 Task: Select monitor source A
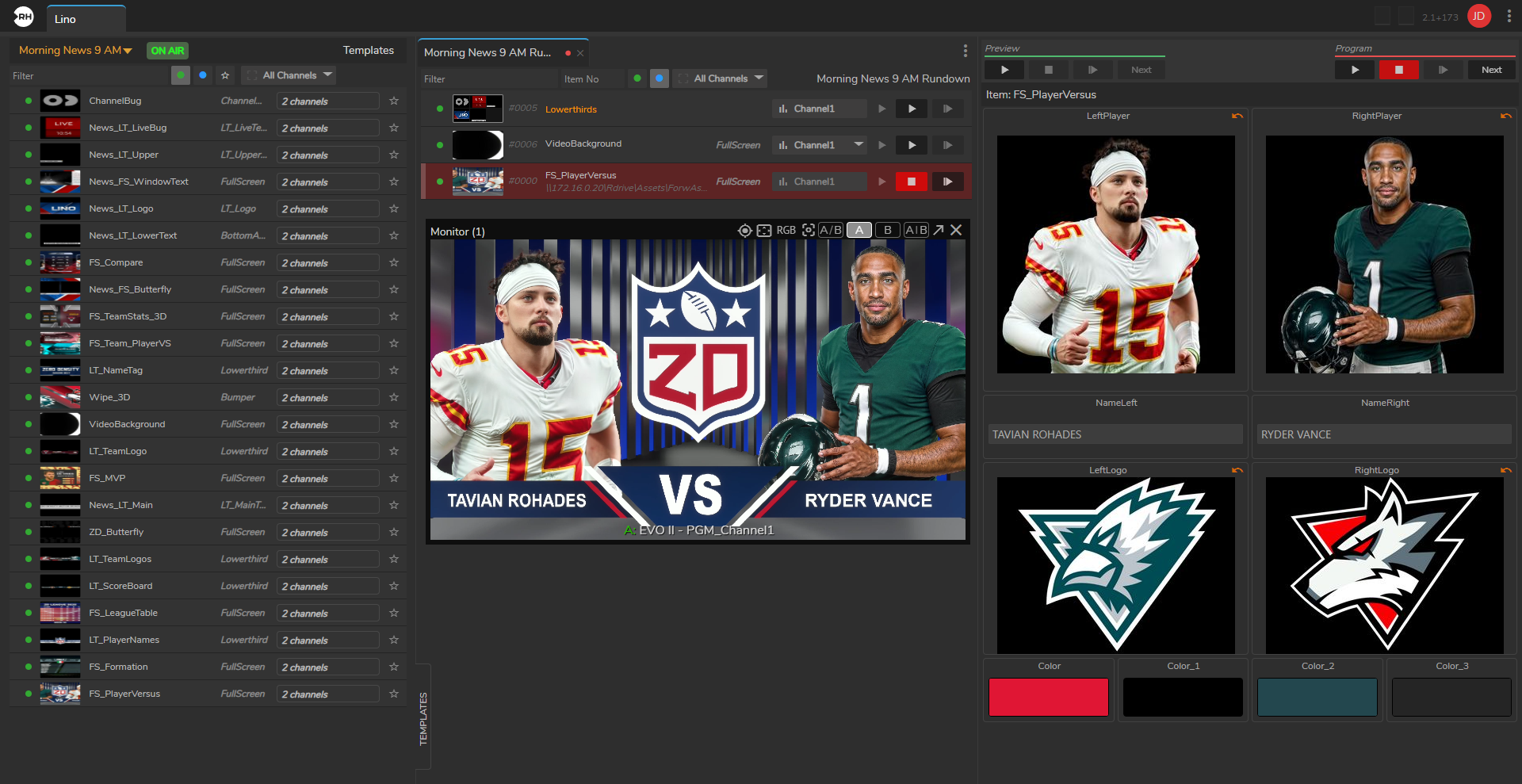coord(859,230)
